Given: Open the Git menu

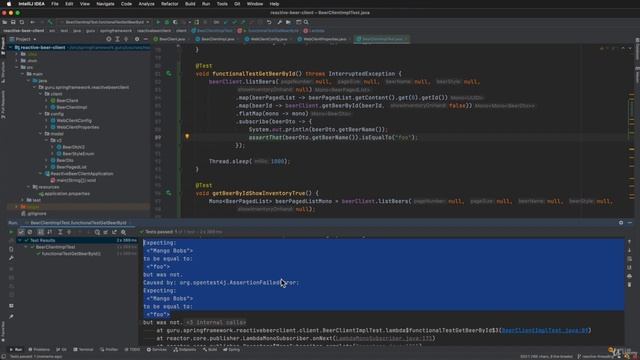Looking at the screenshot, I should tap(237, 4).
